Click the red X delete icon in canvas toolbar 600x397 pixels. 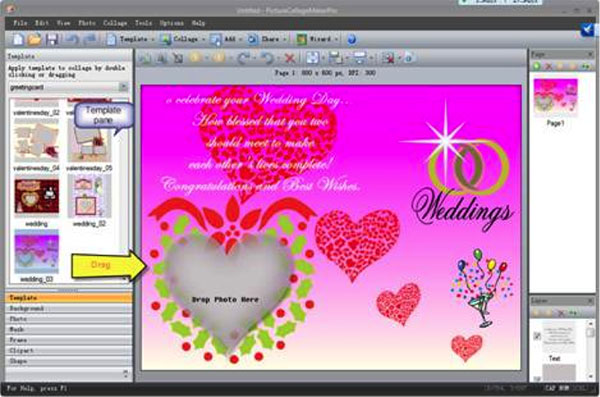[x=290, y=58]
